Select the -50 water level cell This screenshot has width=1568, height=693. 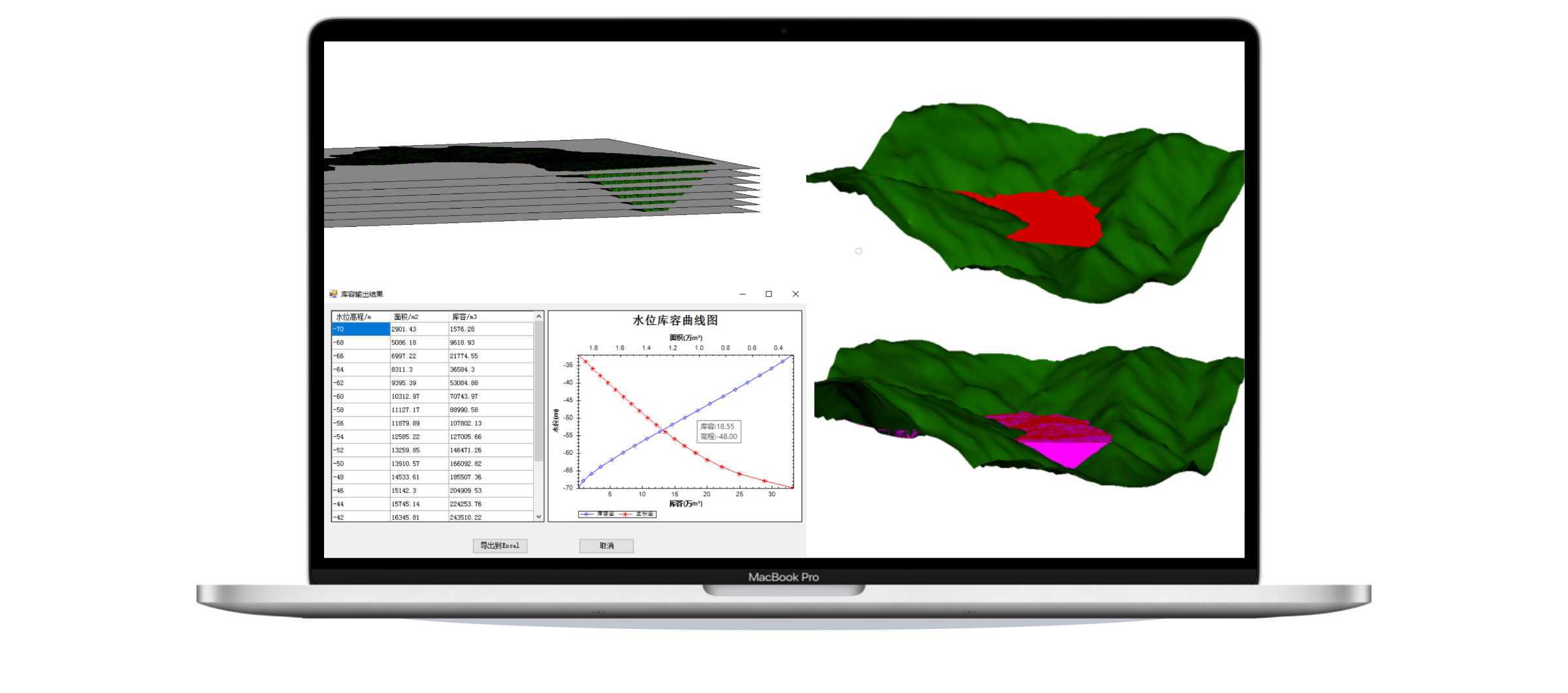point(361,464)
